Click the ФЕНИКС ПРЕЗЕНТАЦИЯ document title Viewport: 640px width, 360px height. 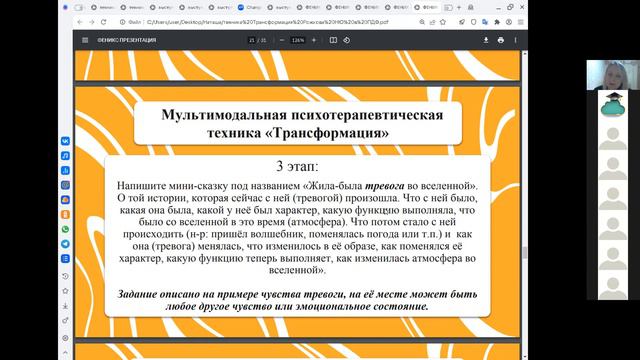(x=127, y=40)
